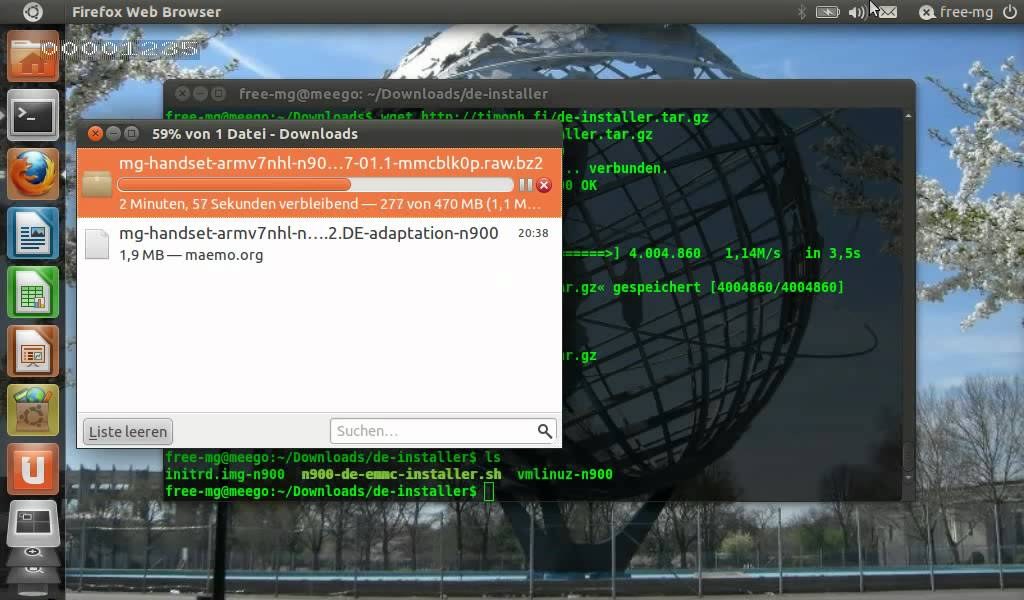Click the terminal scrollbar up arrow
The width and height of the screenshot is (1024, 600).
pos(908,116)
